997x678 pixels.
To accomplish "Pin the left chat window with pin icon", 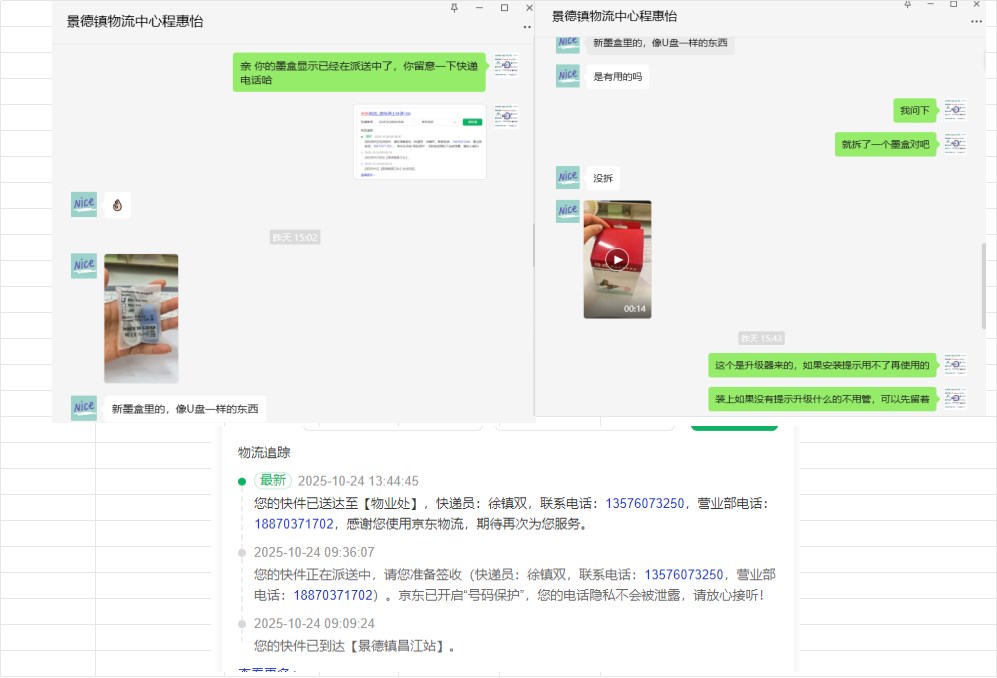I will (454, 8).
